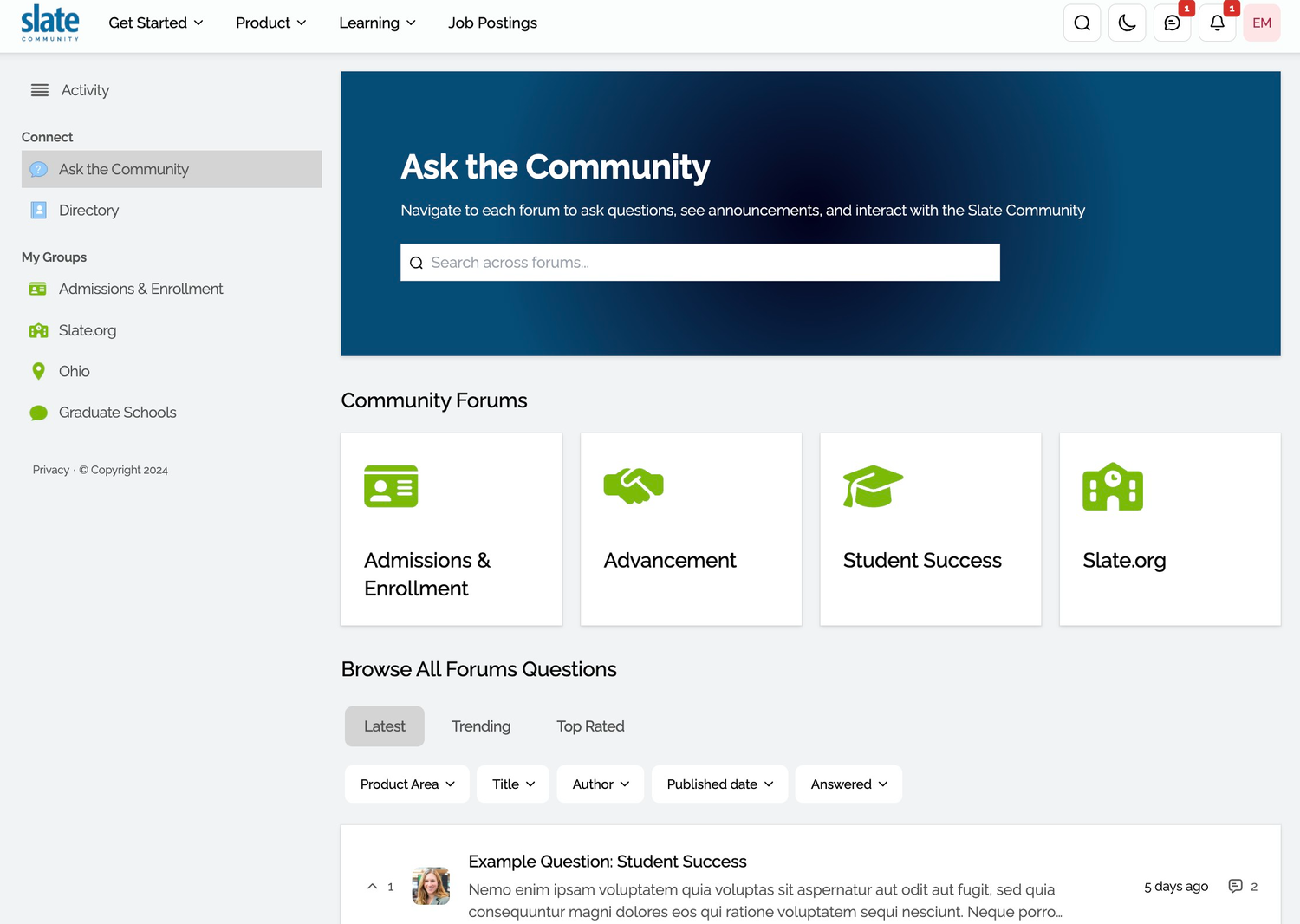Click the Slate Community logo

[49, 23]
